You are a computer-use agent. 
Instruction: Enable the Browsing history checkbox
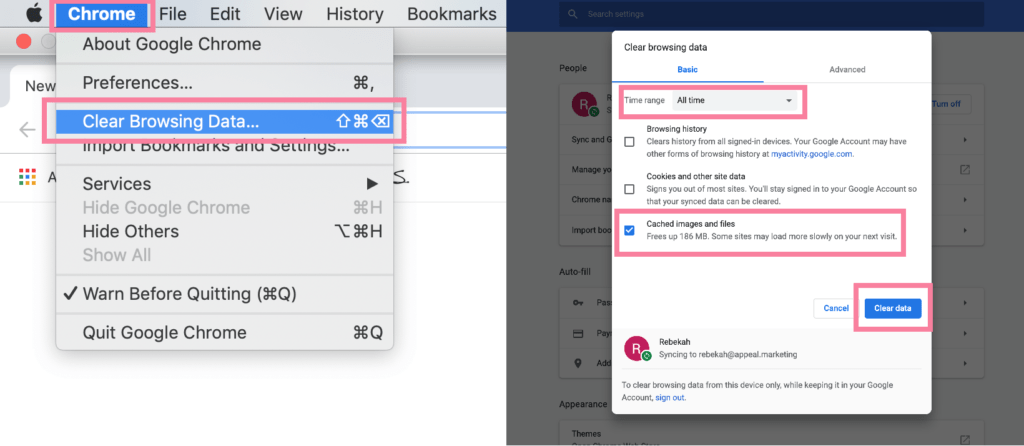coord(629,141)
